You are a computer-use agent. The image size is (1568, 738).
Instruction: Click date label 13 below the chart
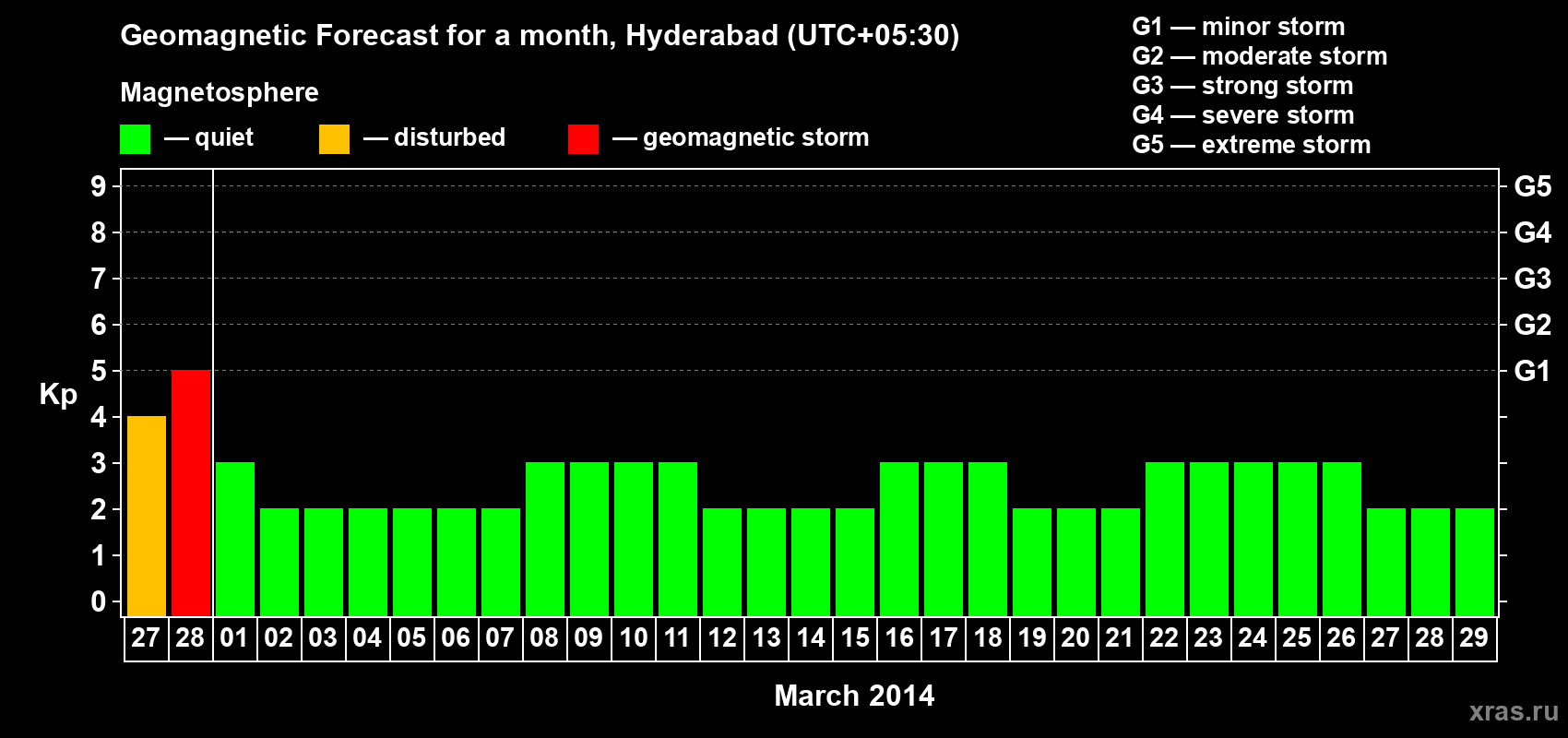tap(766, 637)
